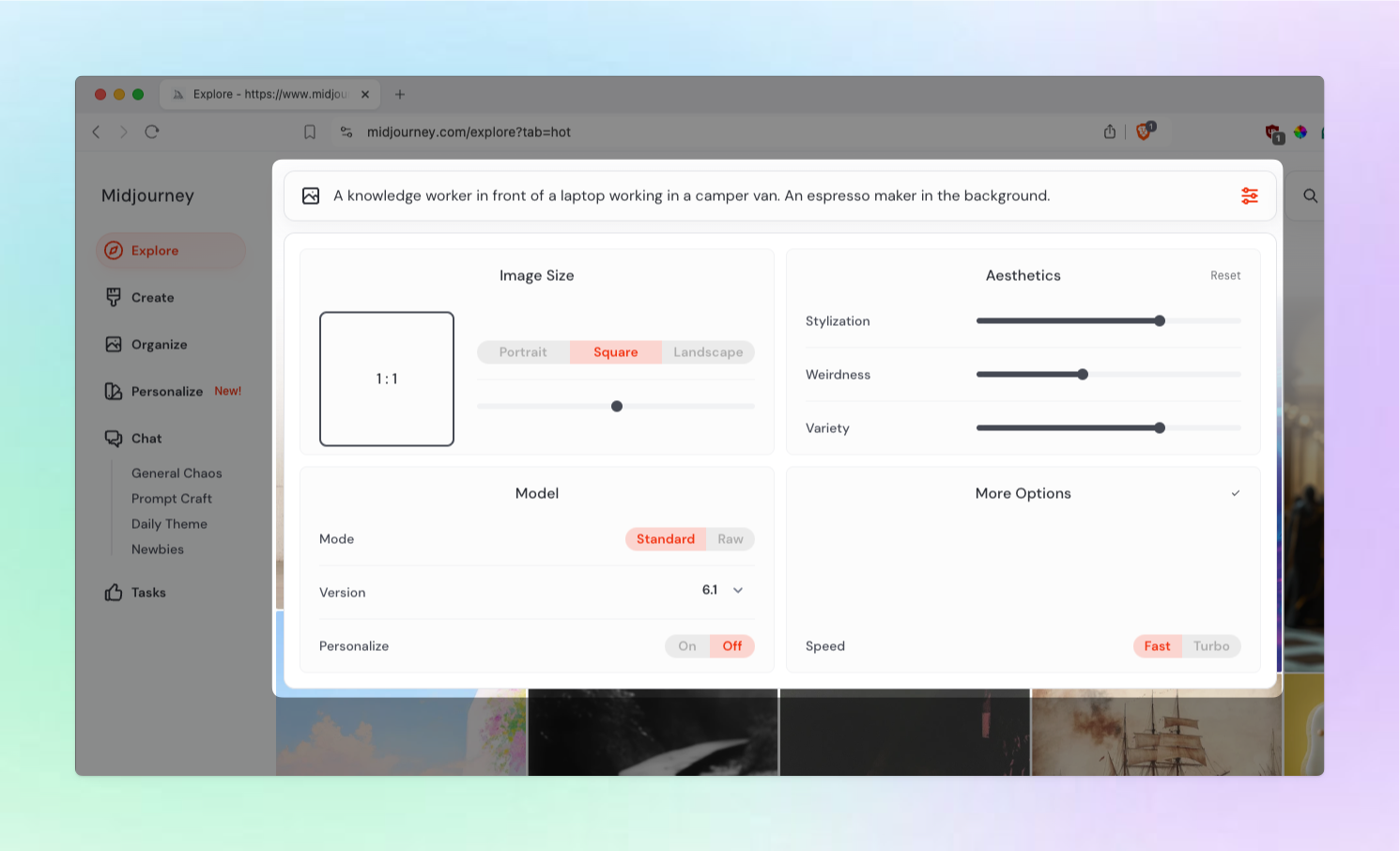Screen dimensions: 1400x851
Task: Select Portrait image orientation
Action: (523, 352)
